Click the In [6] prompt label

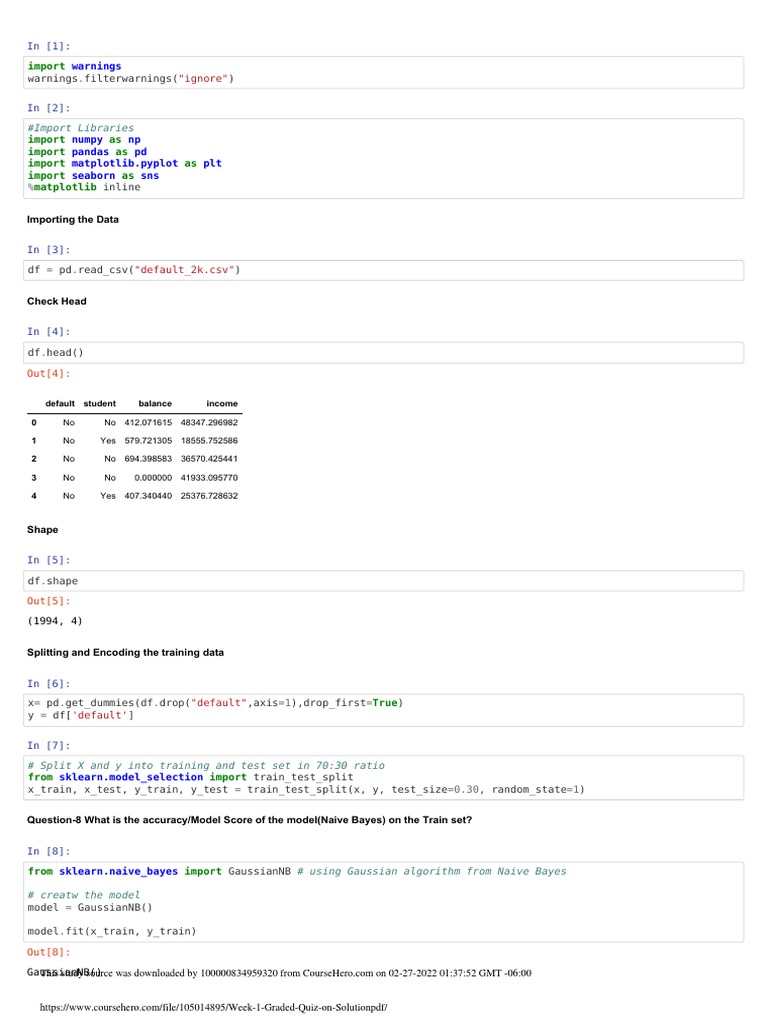pos(48,684)
